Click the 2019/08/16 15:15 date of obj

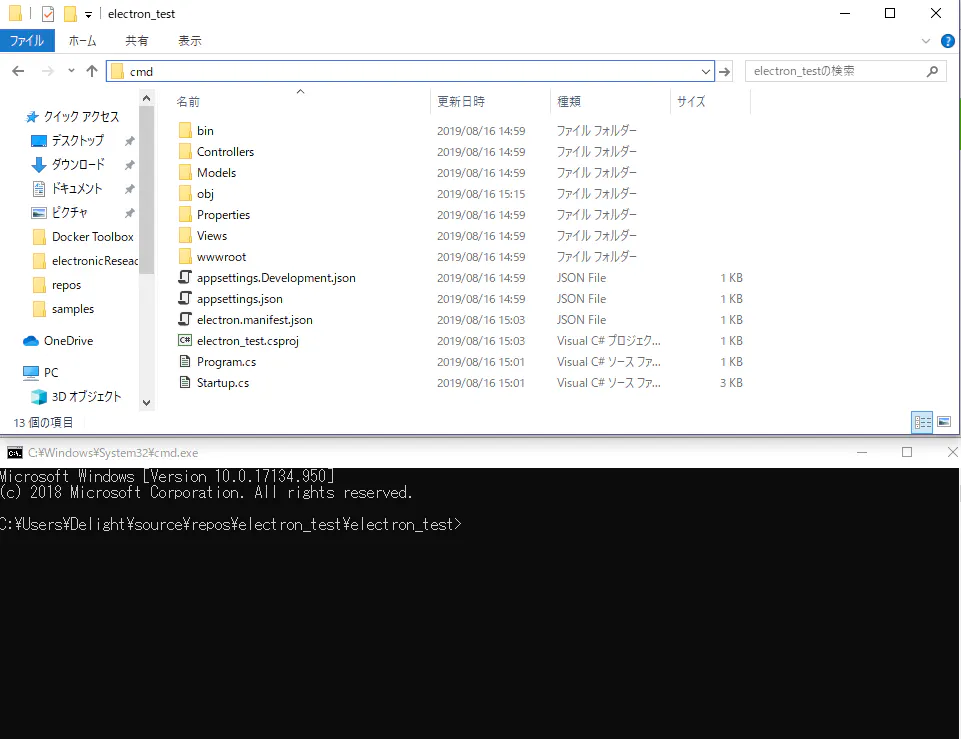[x=481, y=194]
